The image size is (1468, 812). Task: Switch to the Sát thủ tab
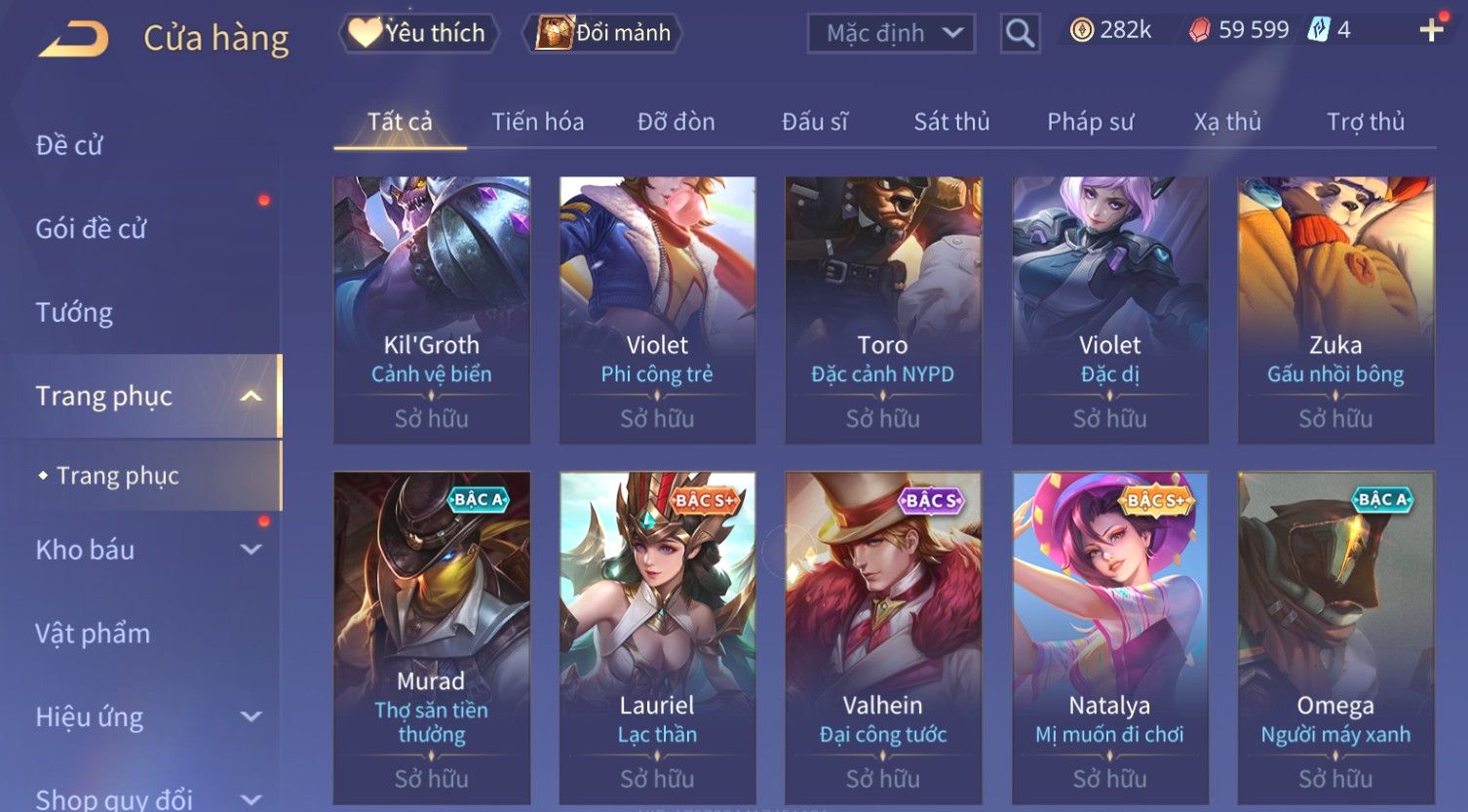click(x=951, y=122)
